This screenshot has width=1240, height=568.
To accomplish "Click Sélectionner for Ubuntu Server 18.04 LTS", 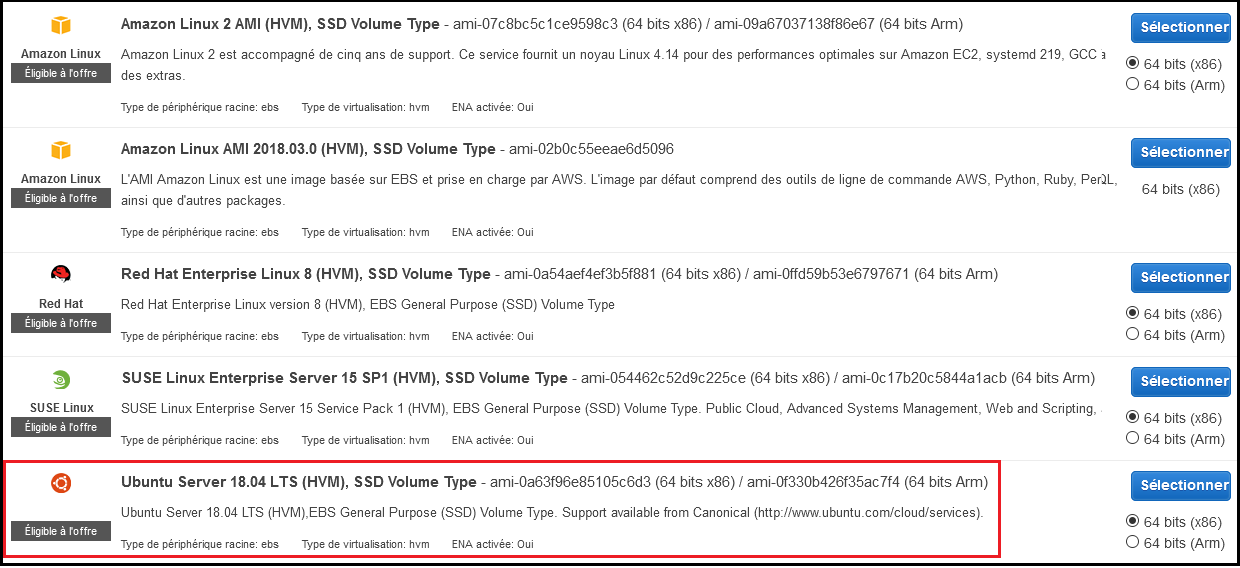I will tap(1181, 485).
